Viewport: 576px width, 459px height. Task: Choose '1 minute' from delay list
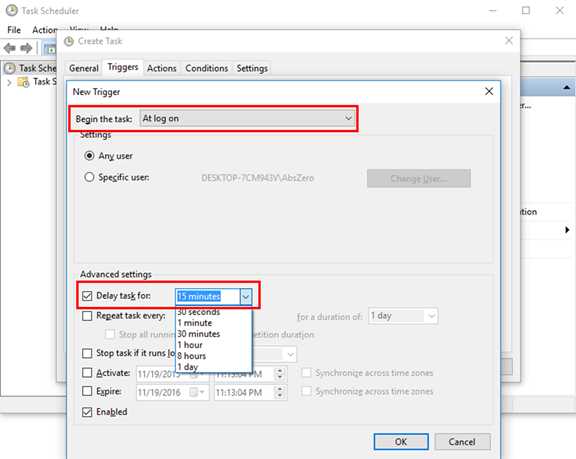click(195, 323)
